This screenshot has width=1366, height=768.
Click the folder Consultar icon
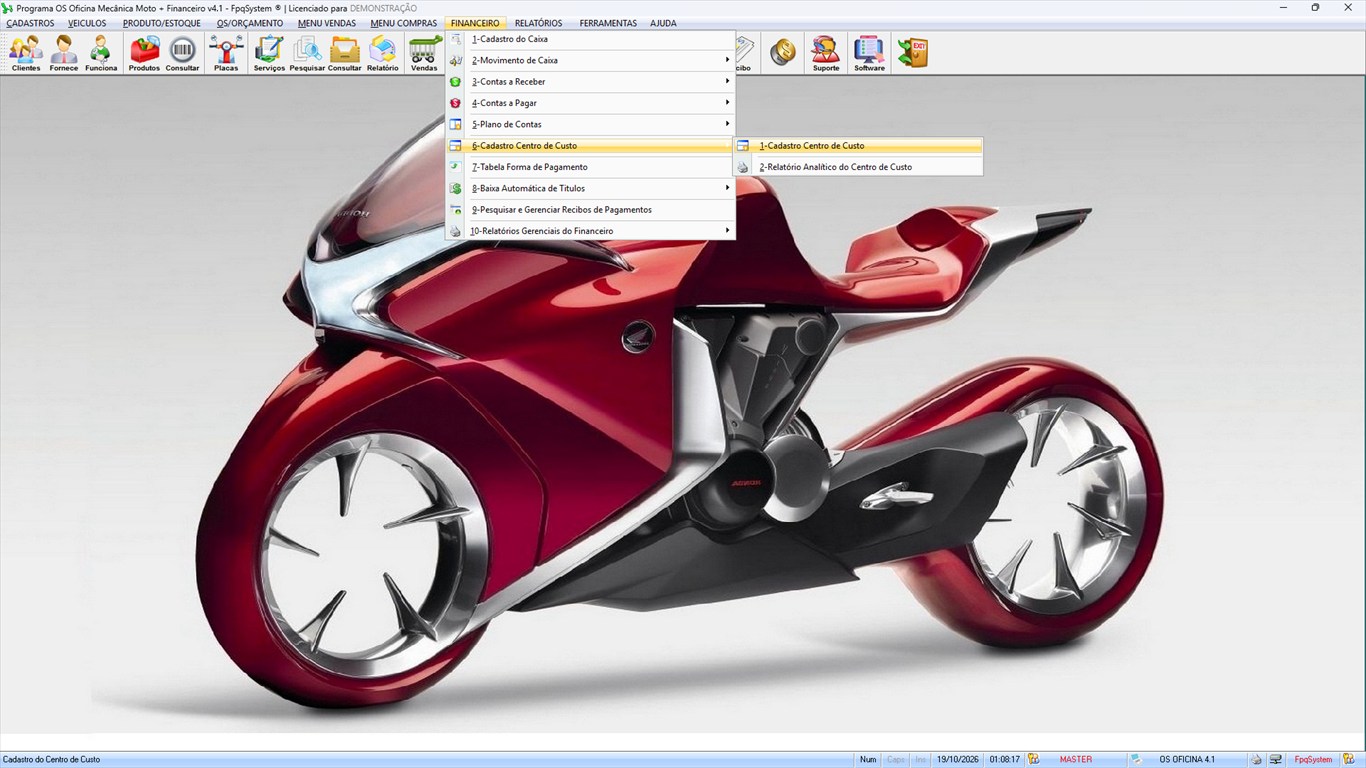pyautogui.click(x=345, y=53)
